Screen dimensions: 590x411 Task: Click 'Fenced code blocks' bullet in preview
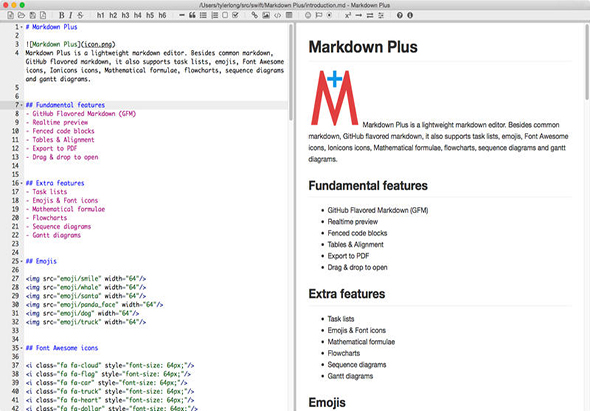point(357,233)
